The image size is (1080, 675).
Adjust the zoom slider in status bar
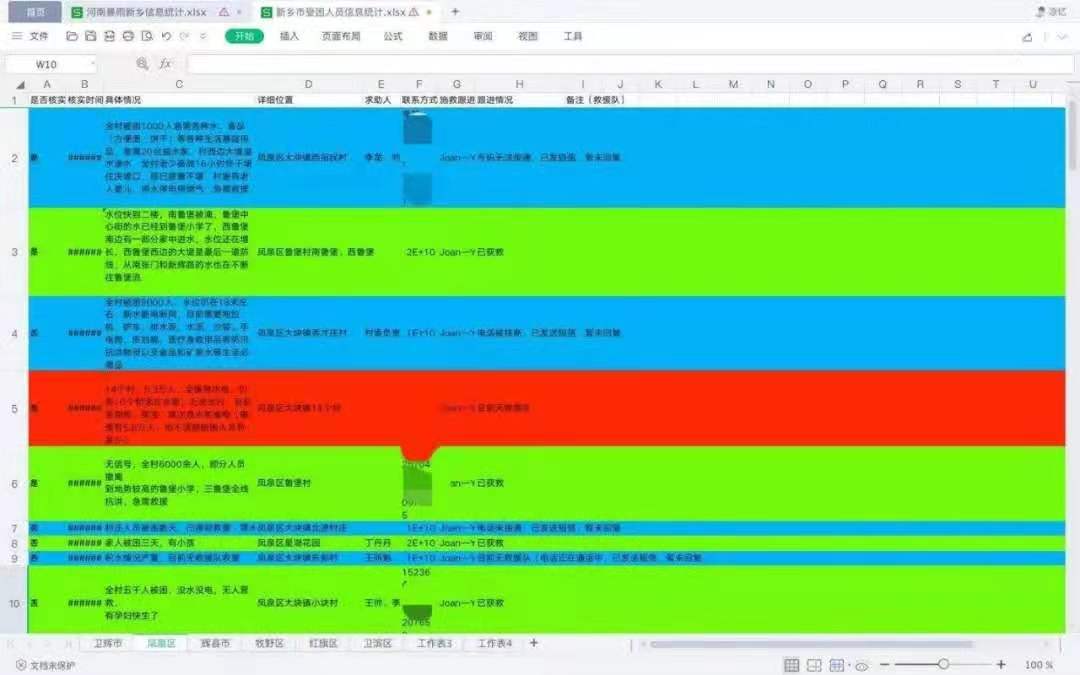(943, 665)
